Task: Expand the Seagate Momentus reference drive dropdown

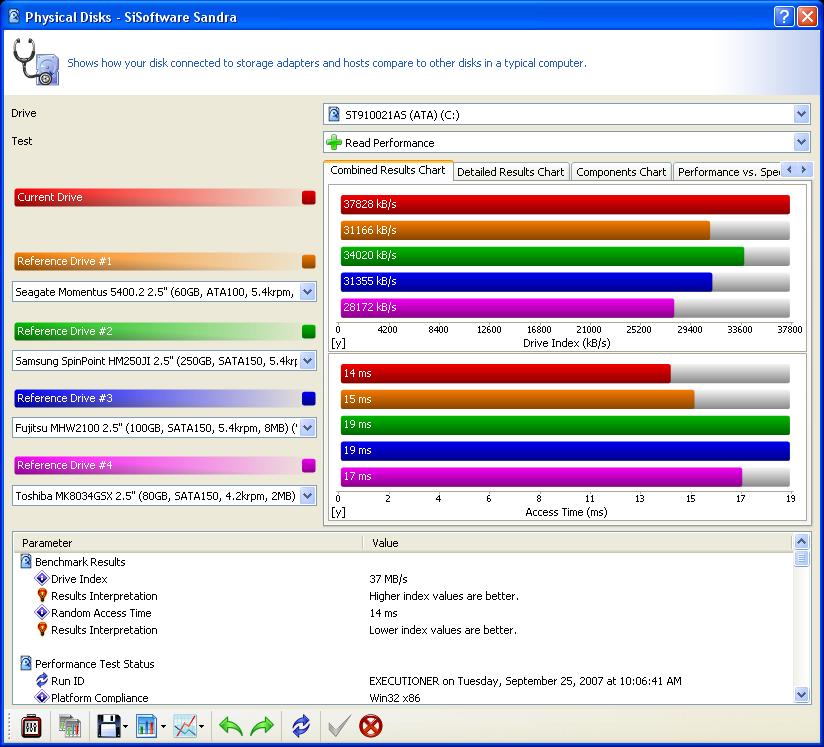Action: pos(307,292)
